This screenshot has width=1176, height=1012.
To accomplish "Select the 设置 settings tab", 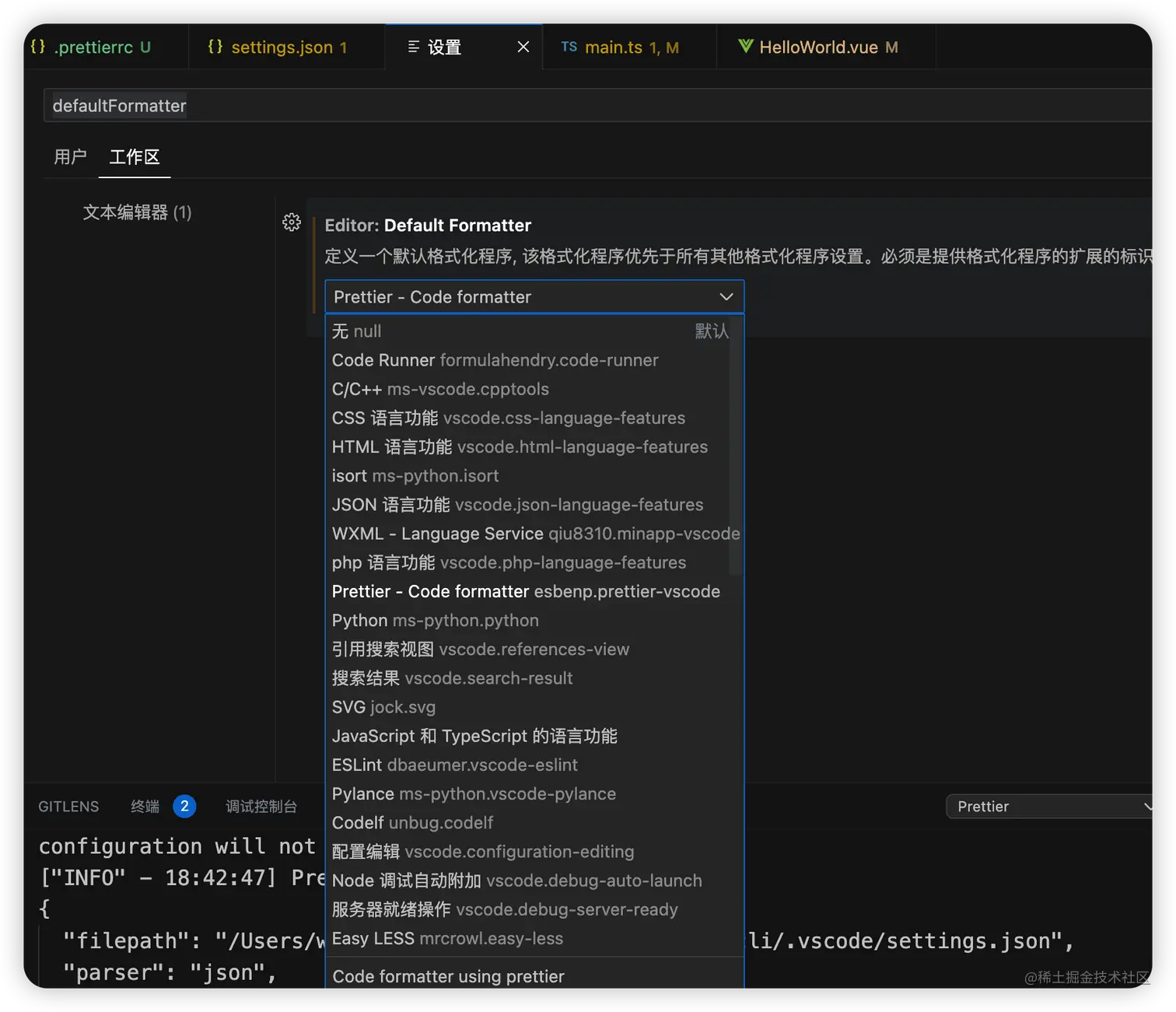I will (444, 47).
